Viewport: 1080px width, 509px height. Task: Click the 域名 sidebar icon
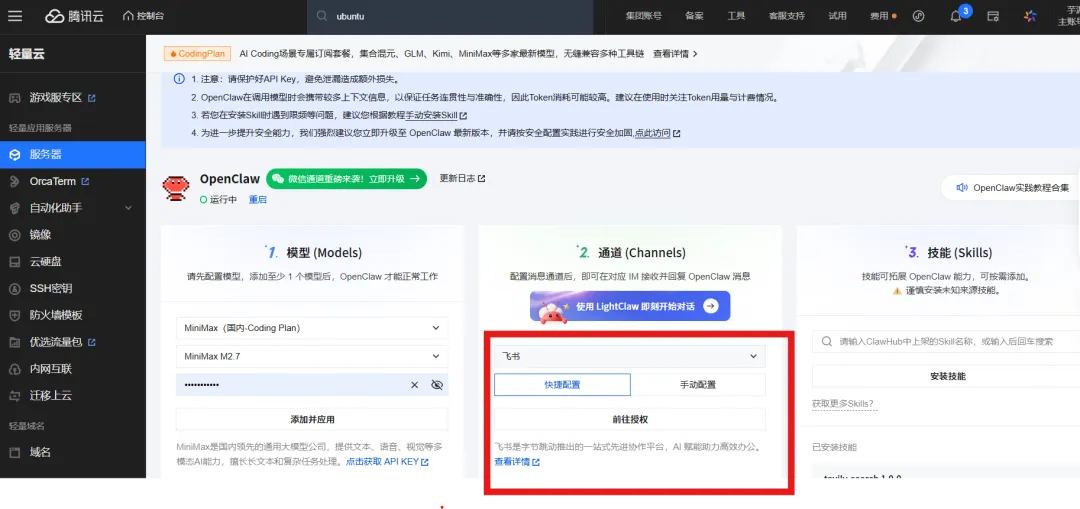[x=14, y=453]
